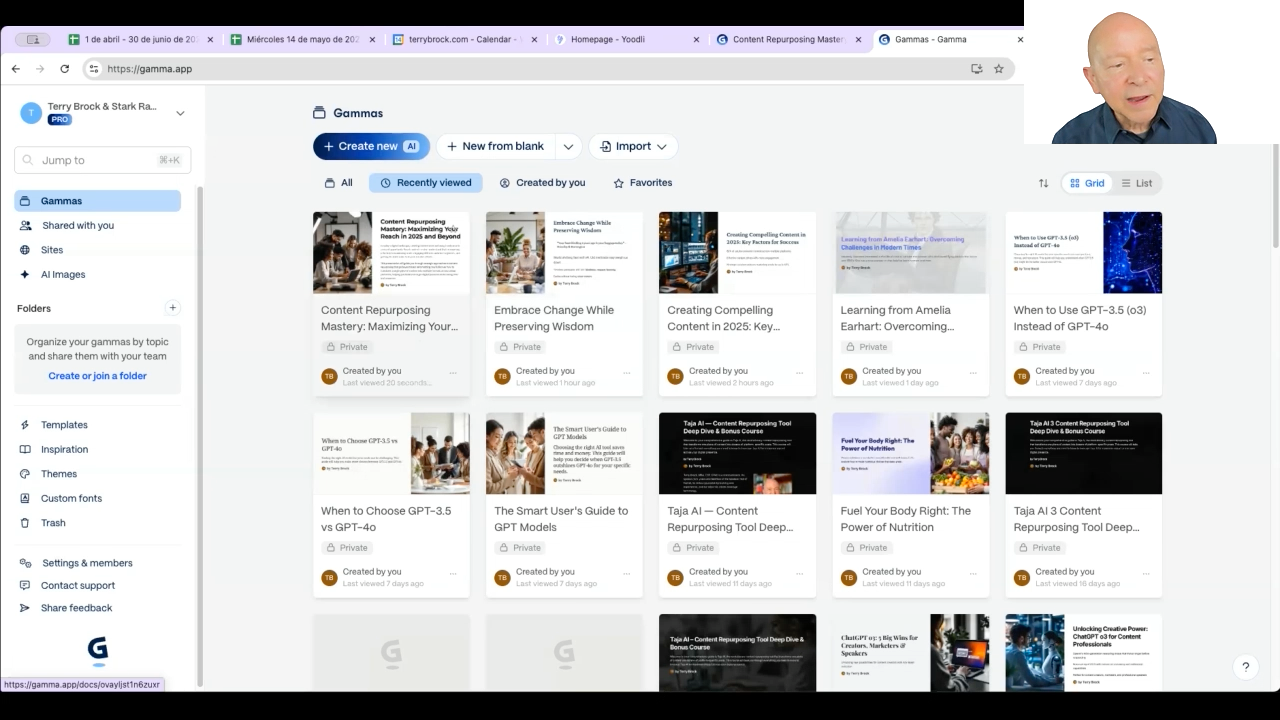Image resolution: width=1280 pixels, height=720 pixels.
Task: Open more options for Embrace Change card
Action: click(627, 373)
